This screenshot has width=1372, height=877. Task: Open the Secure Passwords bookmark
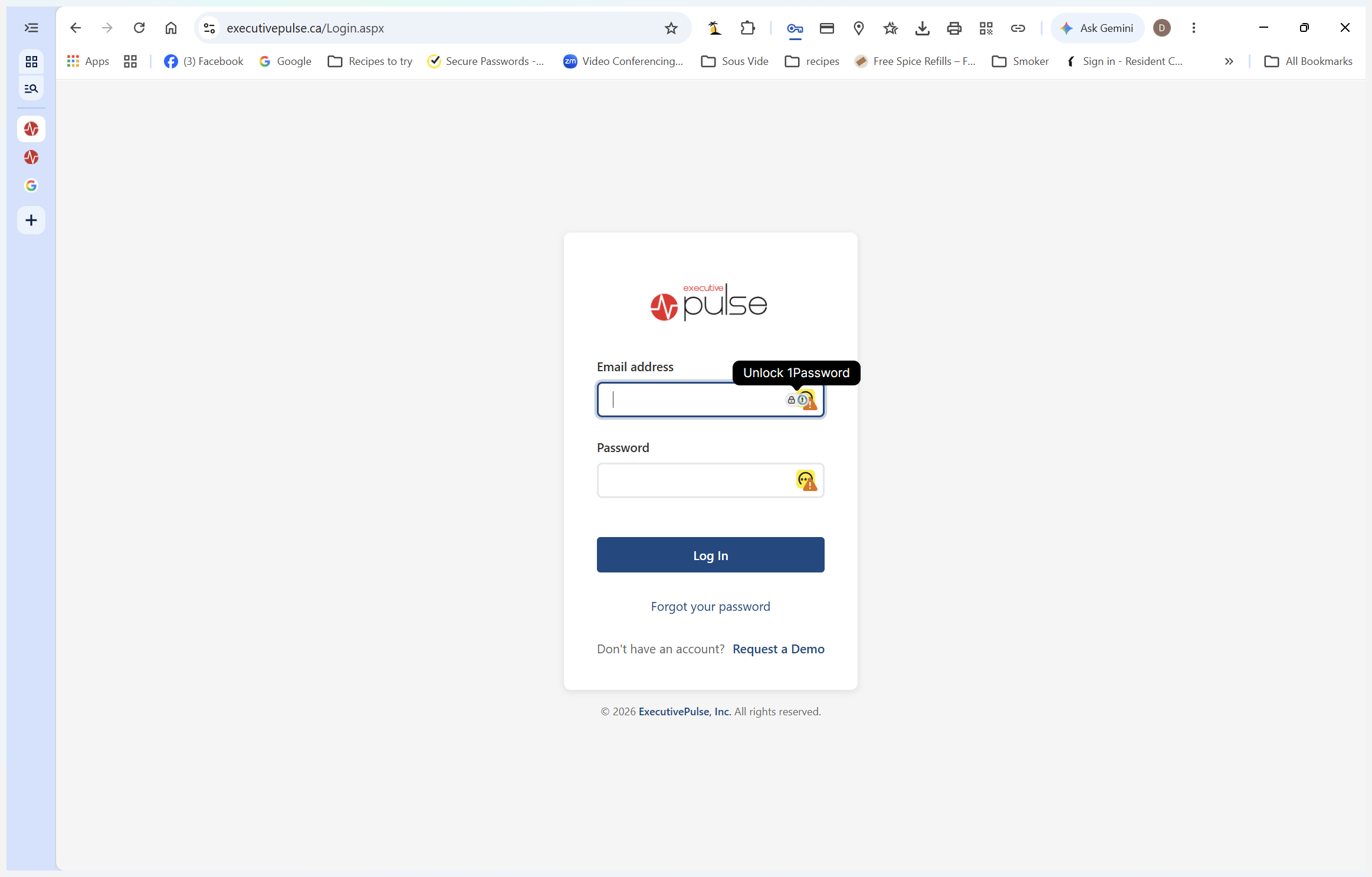[486, 61]
